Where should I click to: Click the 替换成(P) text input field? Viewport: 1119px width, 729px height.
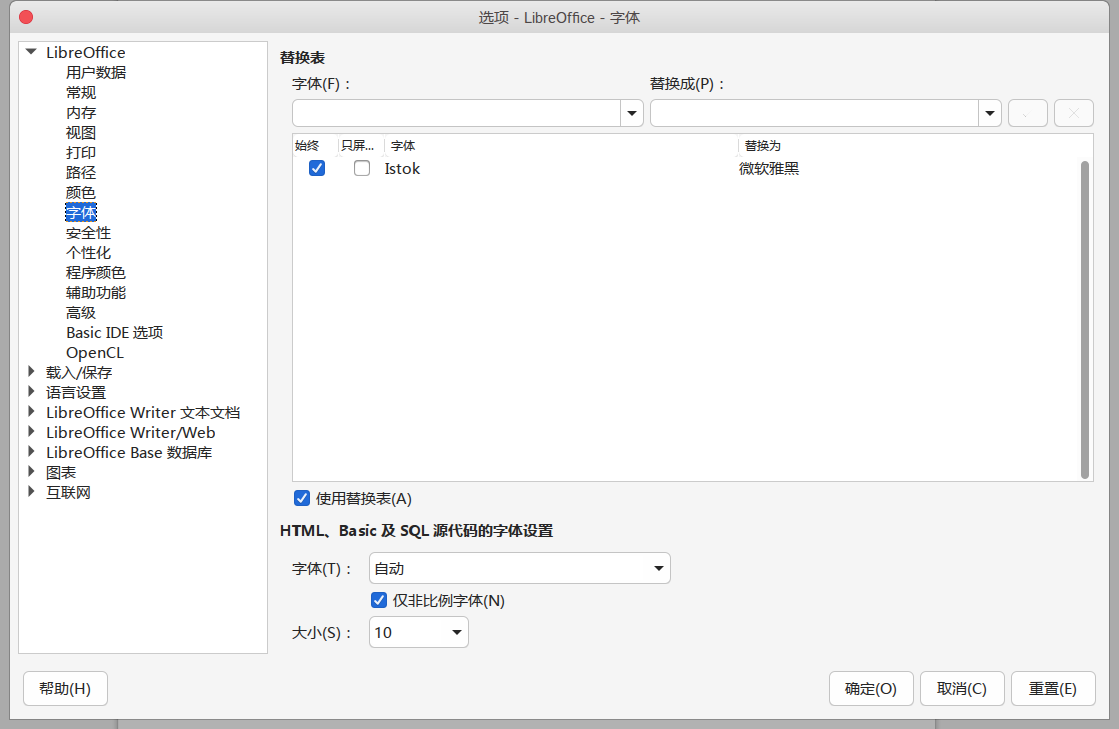[814, 113]
